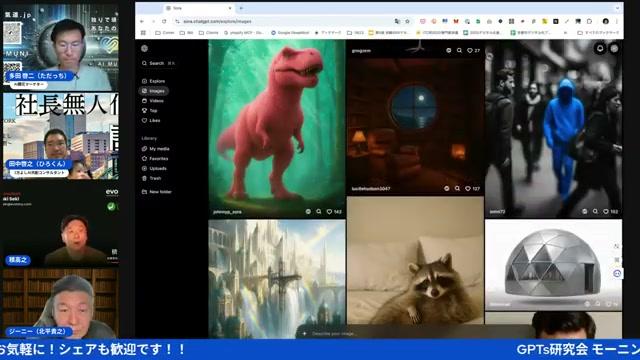This screenshot has height=360, width=640.
Task: Go to the Explore section
Action: tap(153, 81)
